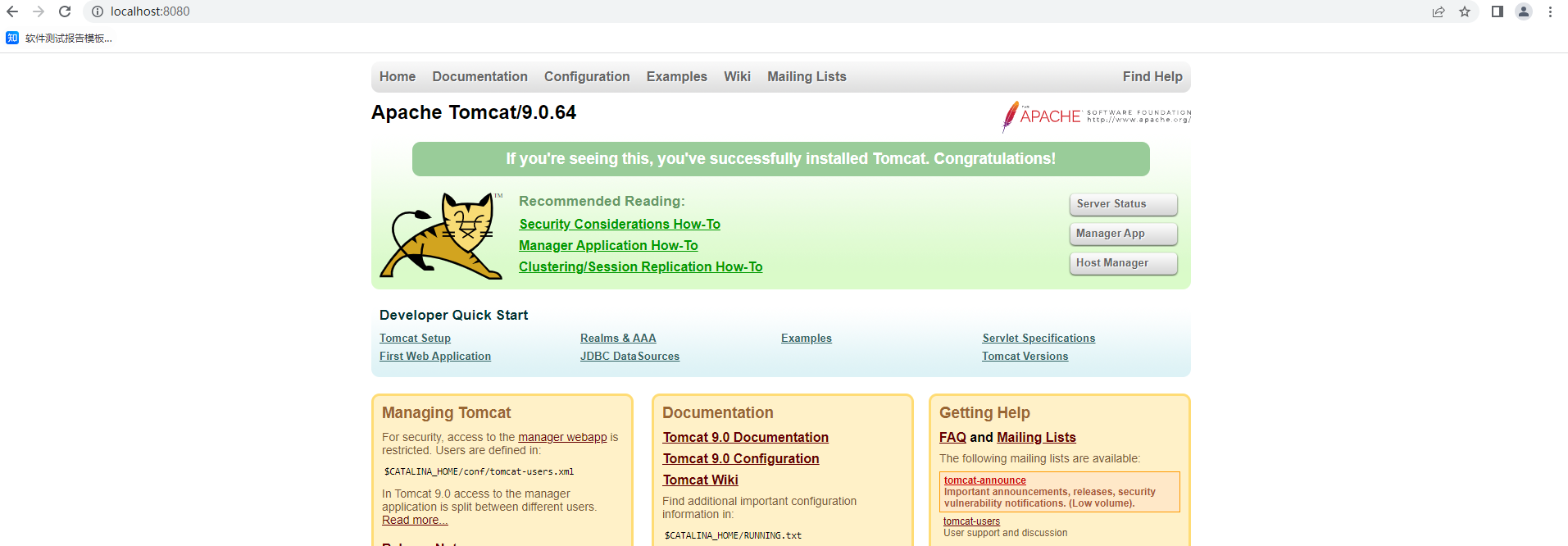Click the Getting Help heading

(984, 412)
